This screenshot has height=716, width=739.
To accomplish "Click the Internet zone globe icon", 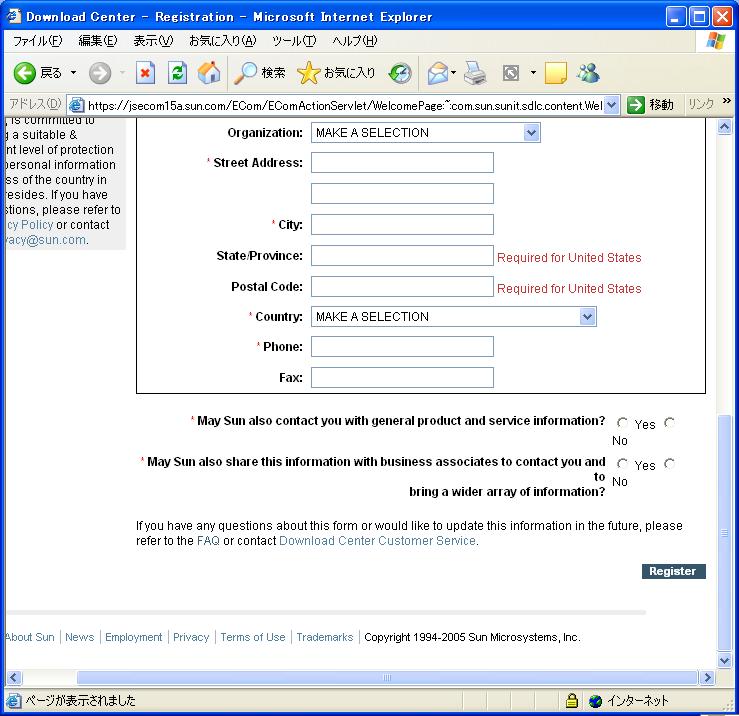I will click(x=595, y=701).
